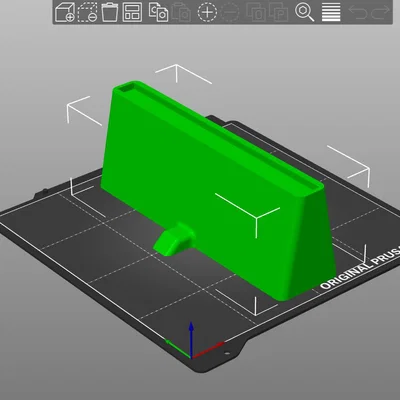Click the greyed-out Paste icon
Screen dimensions: 400x400
(x=181, y=12)
